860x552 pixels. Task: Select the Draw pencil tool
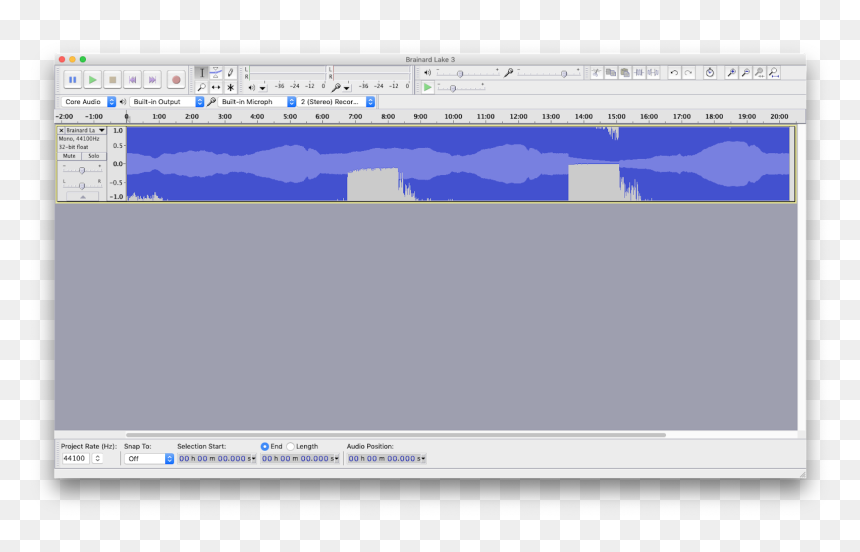click(x=230, y=72)
